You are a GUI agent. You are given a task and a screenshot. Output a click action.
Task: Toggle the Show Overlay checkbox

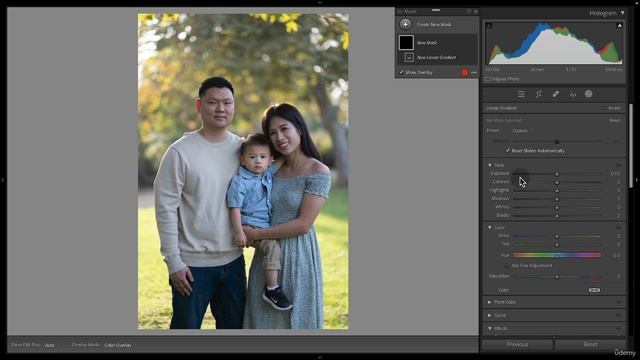[x=401, y=72]
